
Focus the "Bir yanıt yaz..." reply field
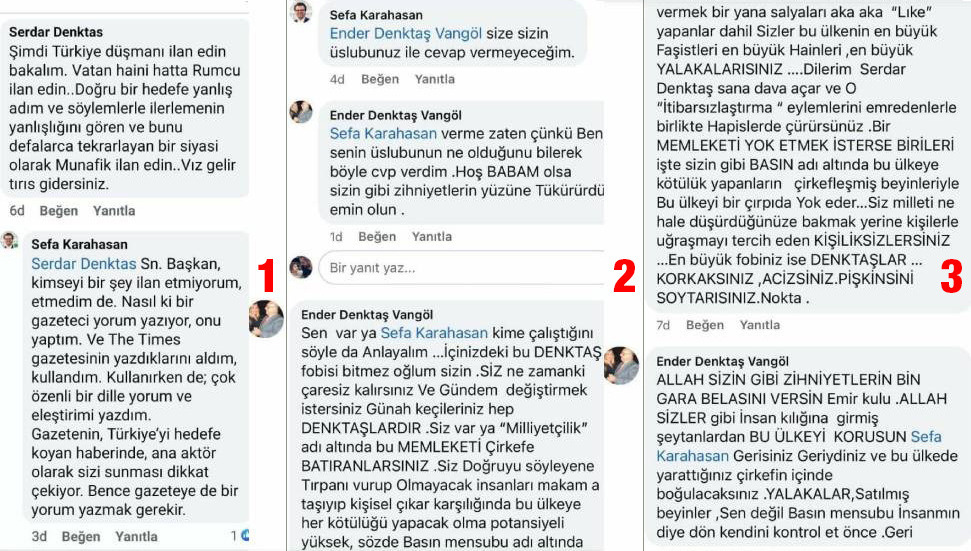(462, 267)
